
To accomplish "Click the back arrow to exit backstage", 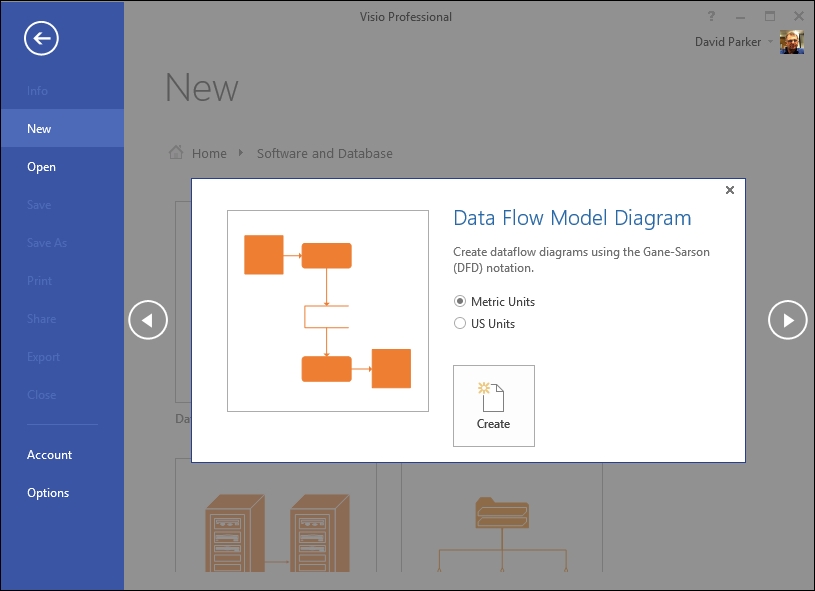I will tap(39, 38).
